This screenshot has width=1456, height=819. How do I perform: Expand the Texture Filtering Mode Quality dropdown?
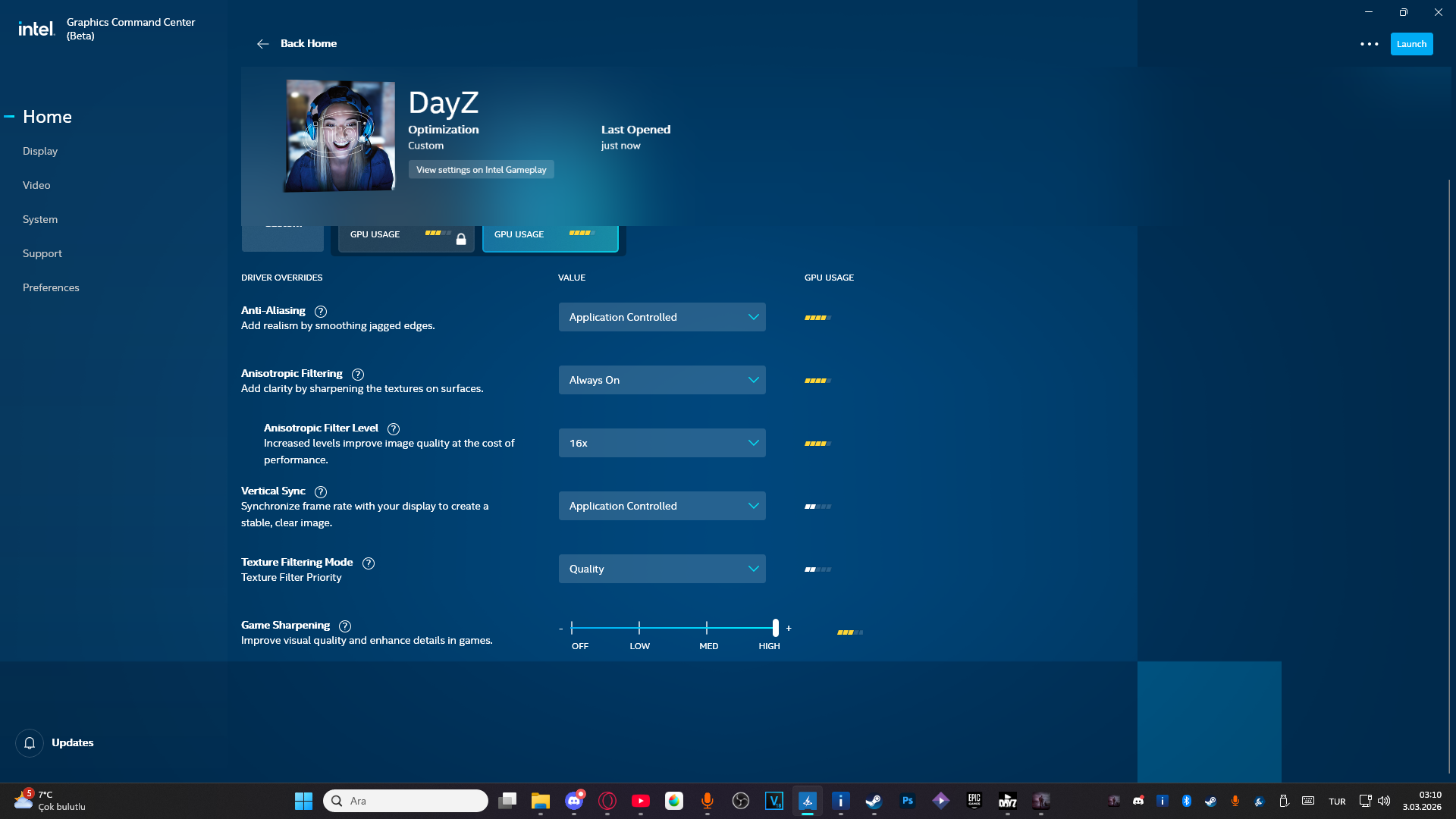[662, 570]
